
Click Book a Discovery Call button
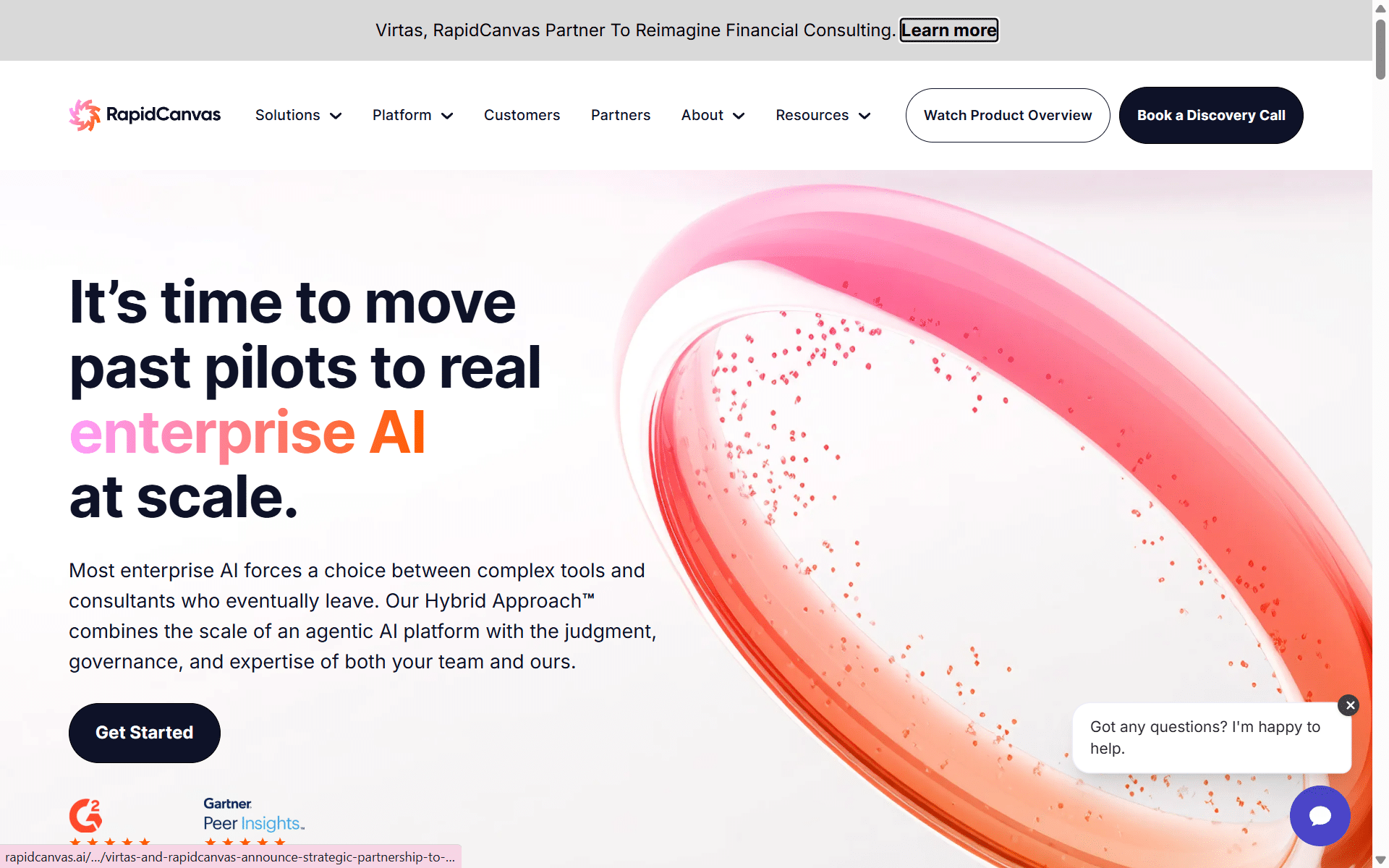click(x=1211, y=115)
